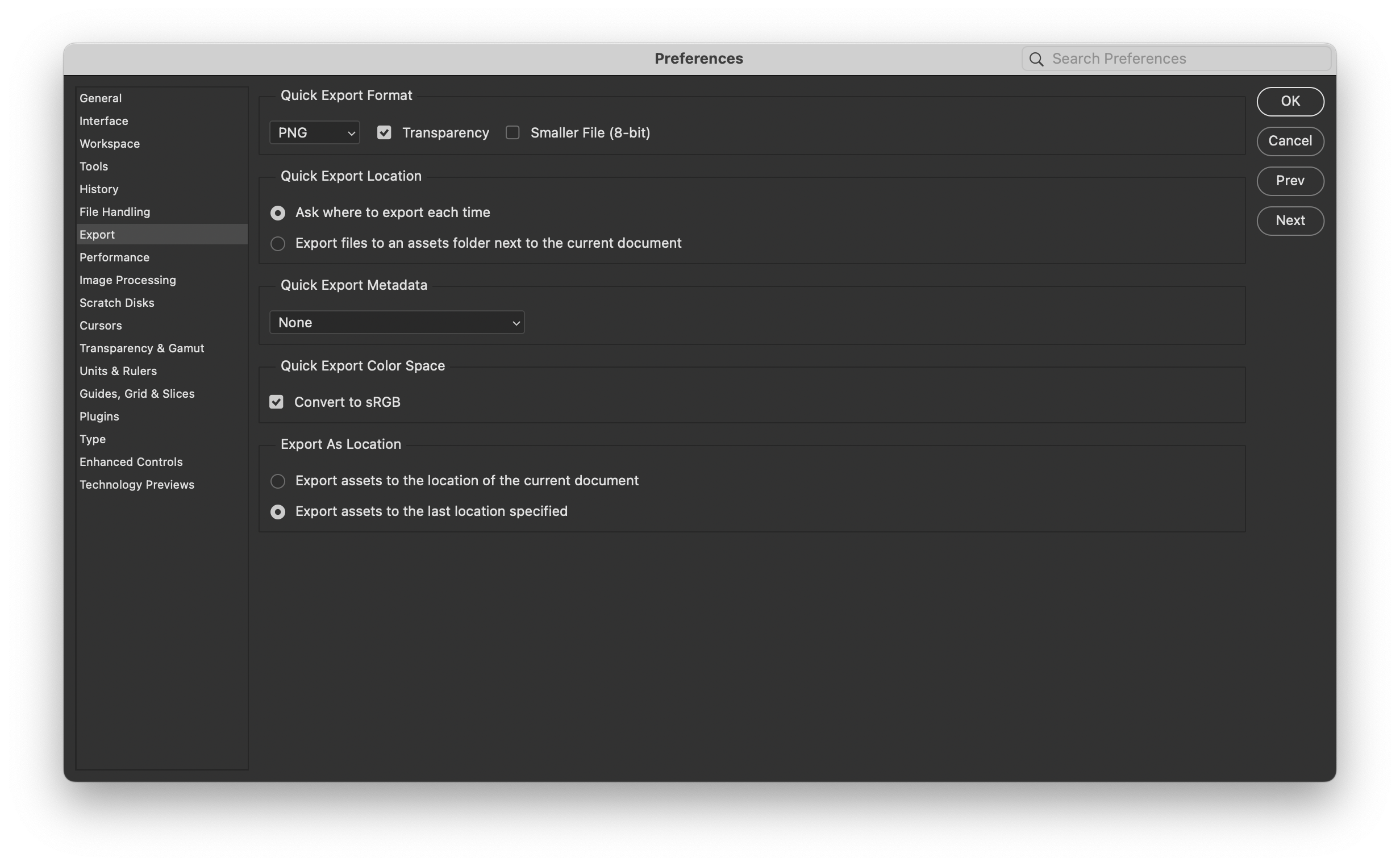This screenshot has height=866, width=1400.
Task: Open Transparency & Gamut section
Action: (x=142, y=348)
